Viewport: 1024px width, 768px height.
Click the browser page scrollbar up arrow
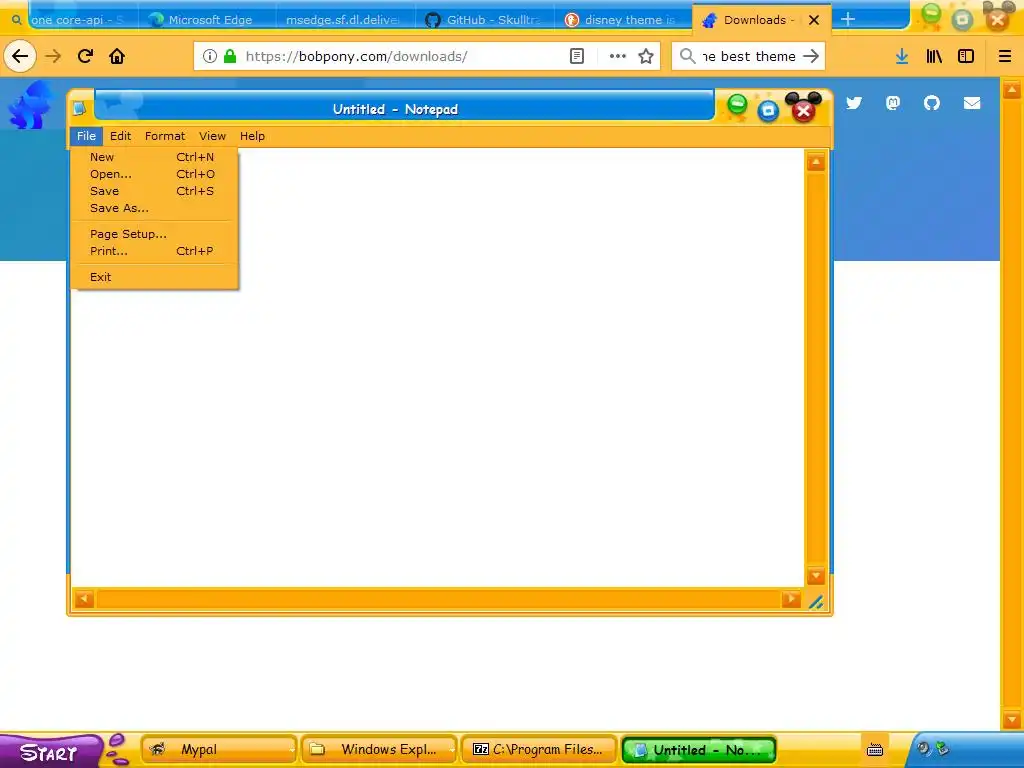pos(1012,89)
